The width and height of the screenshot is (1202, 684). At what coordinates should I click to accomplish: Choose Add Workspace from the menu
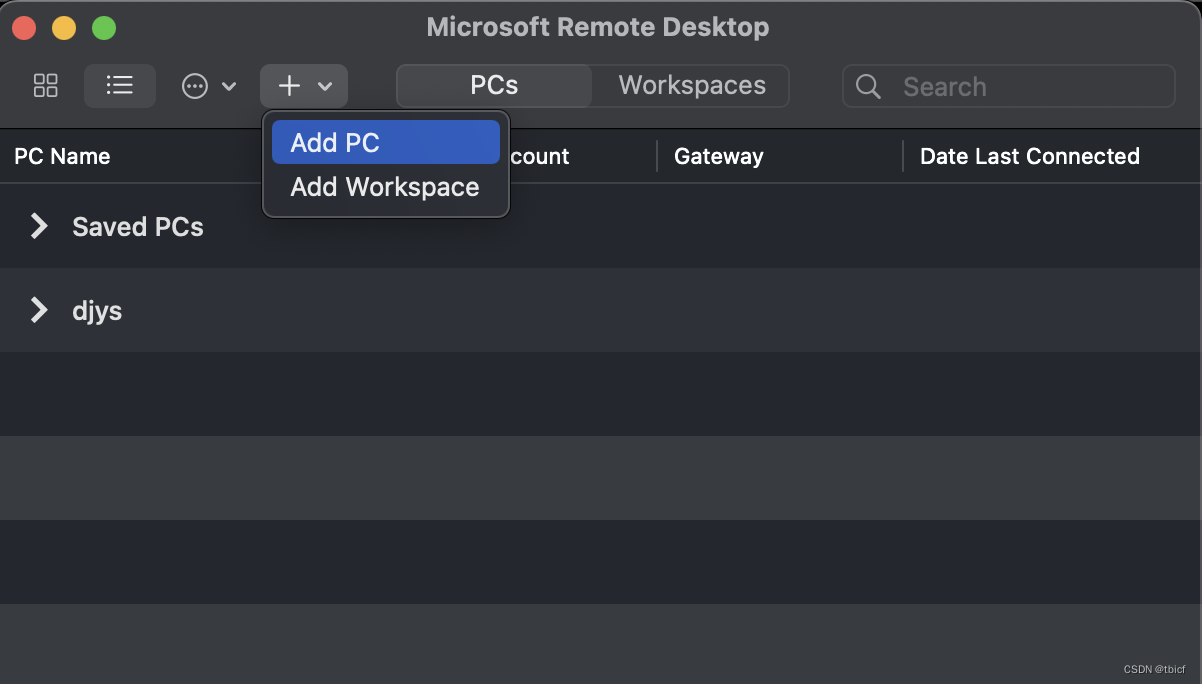pos(386,187)
